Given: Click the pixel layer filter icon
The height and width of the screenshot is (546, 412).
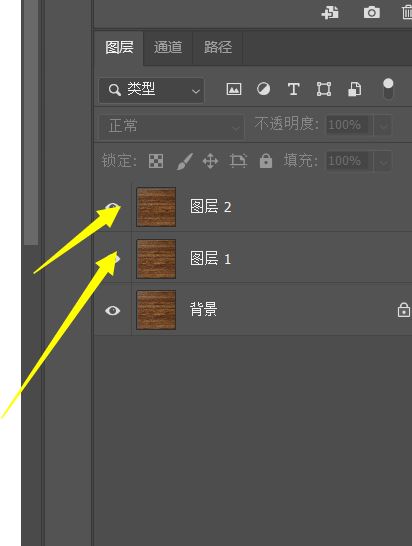Looking at the screenshot, I should click(234, 89).
